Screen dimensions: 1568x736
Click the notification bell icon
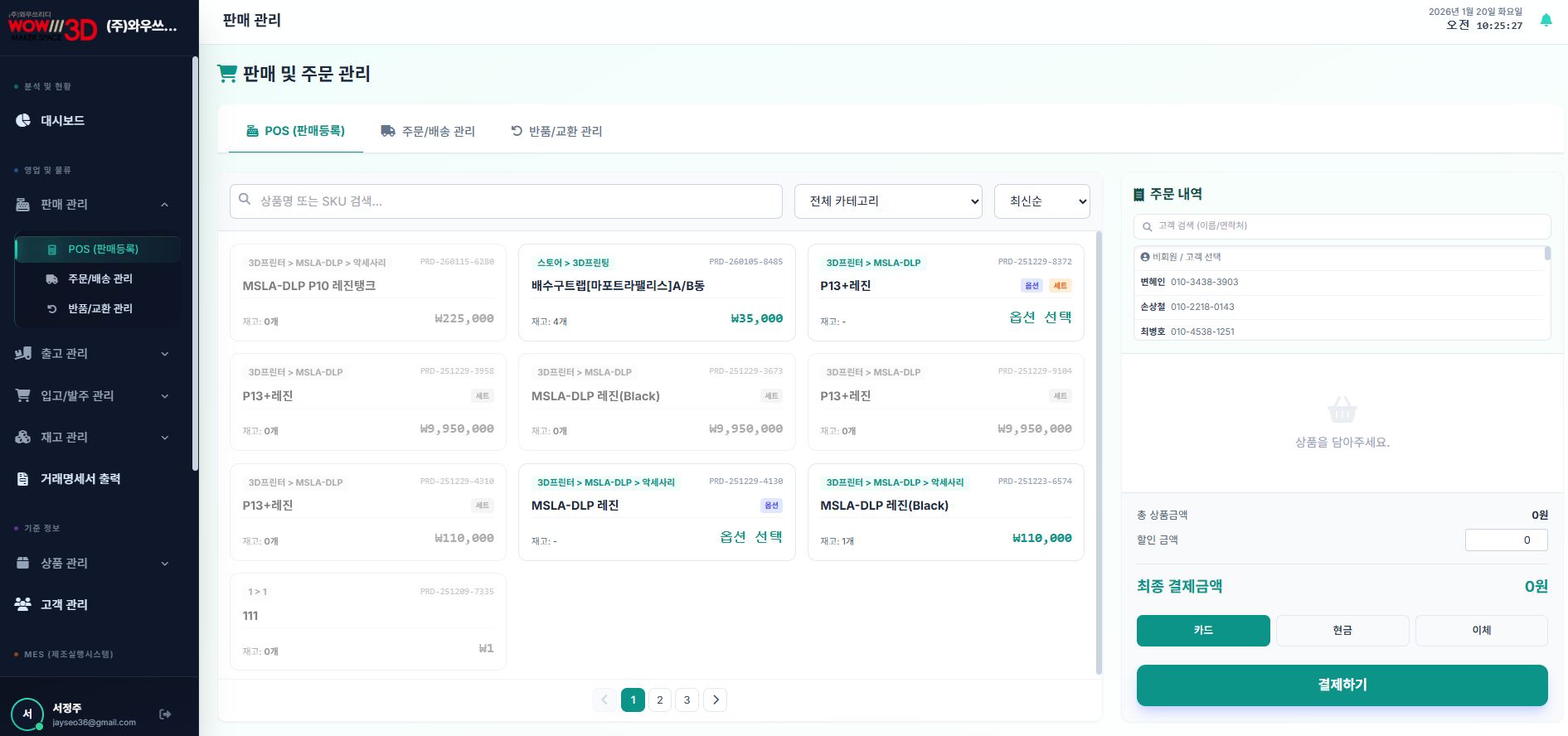(x=1546, y=20)
